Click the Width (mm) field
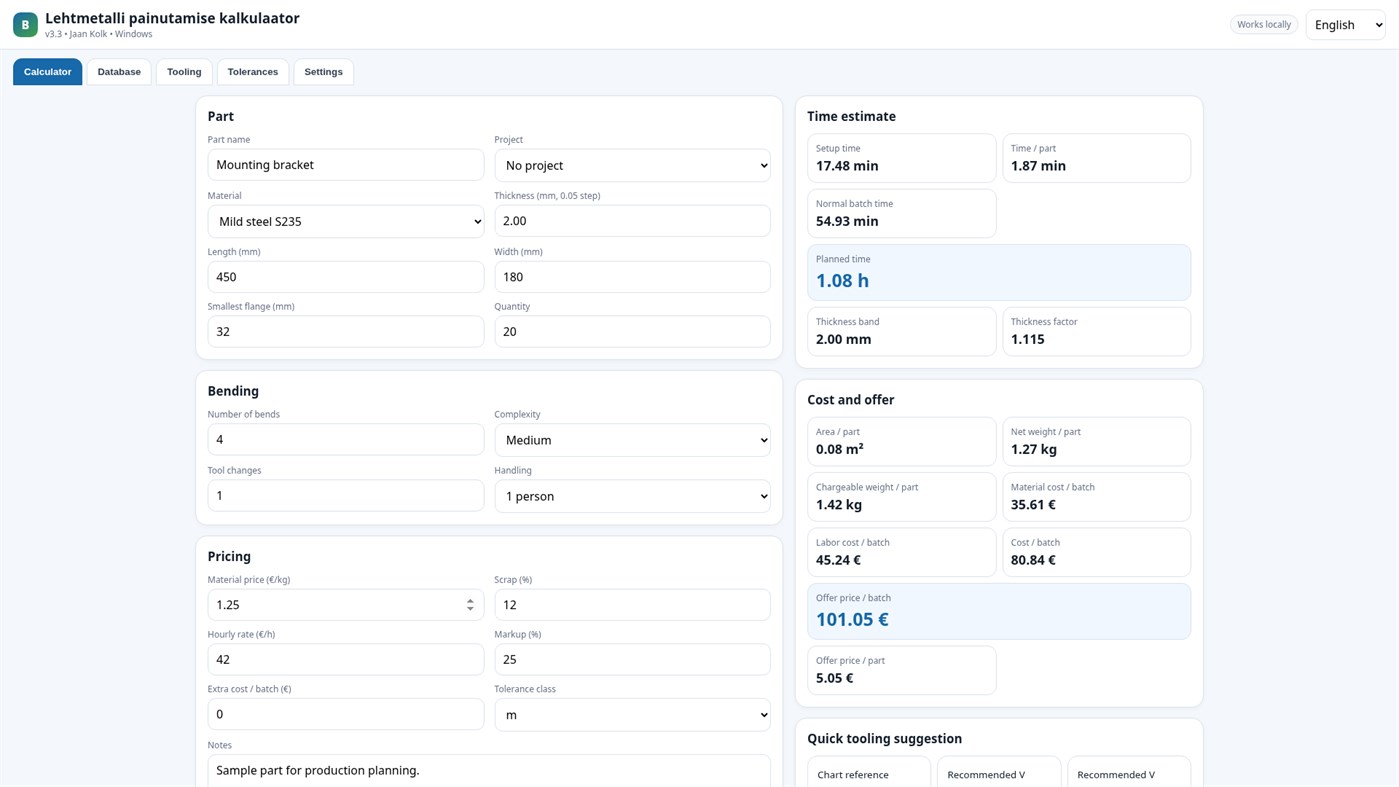The height and width of the screenshot is (787, 1399). pos(632,277)
